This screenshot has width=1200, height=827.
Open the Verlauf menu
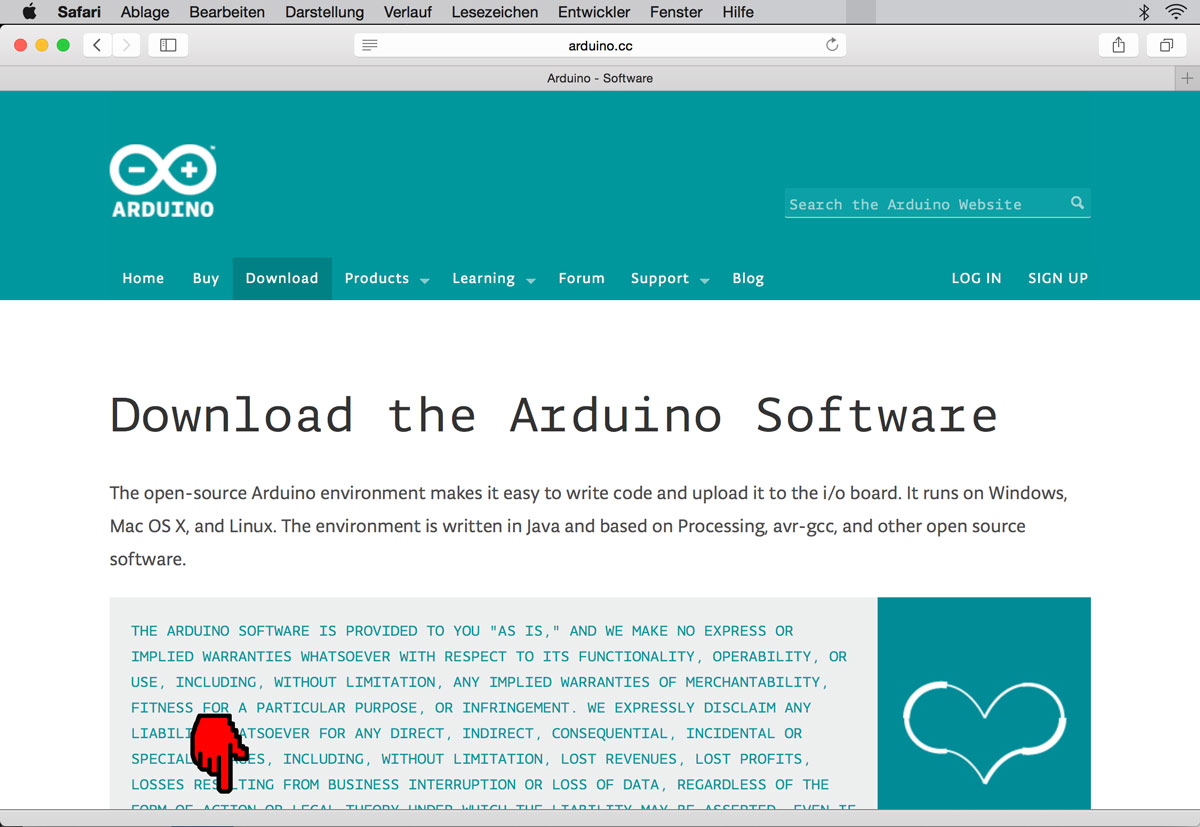click(408, 12)
